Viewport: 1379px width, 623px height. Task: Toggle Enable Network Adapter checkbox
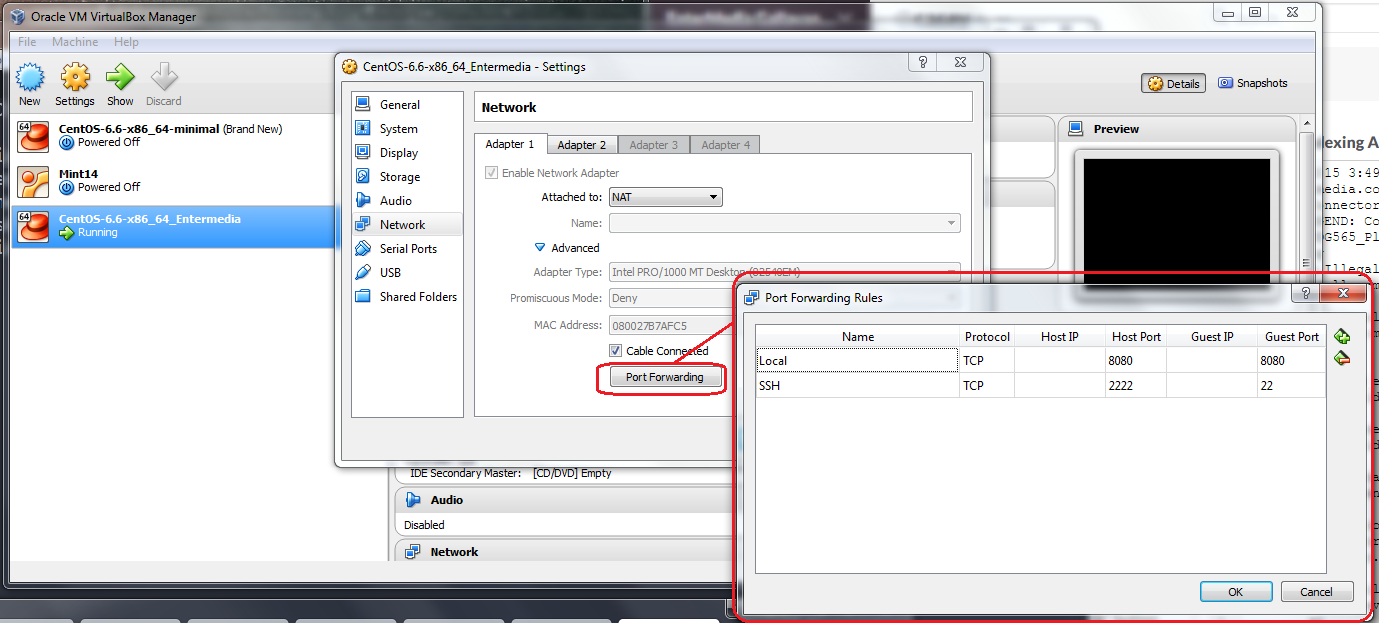coord(491,173)
